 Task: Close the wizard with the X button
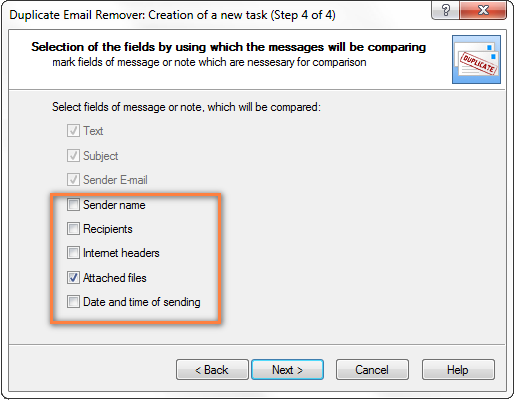483,10
